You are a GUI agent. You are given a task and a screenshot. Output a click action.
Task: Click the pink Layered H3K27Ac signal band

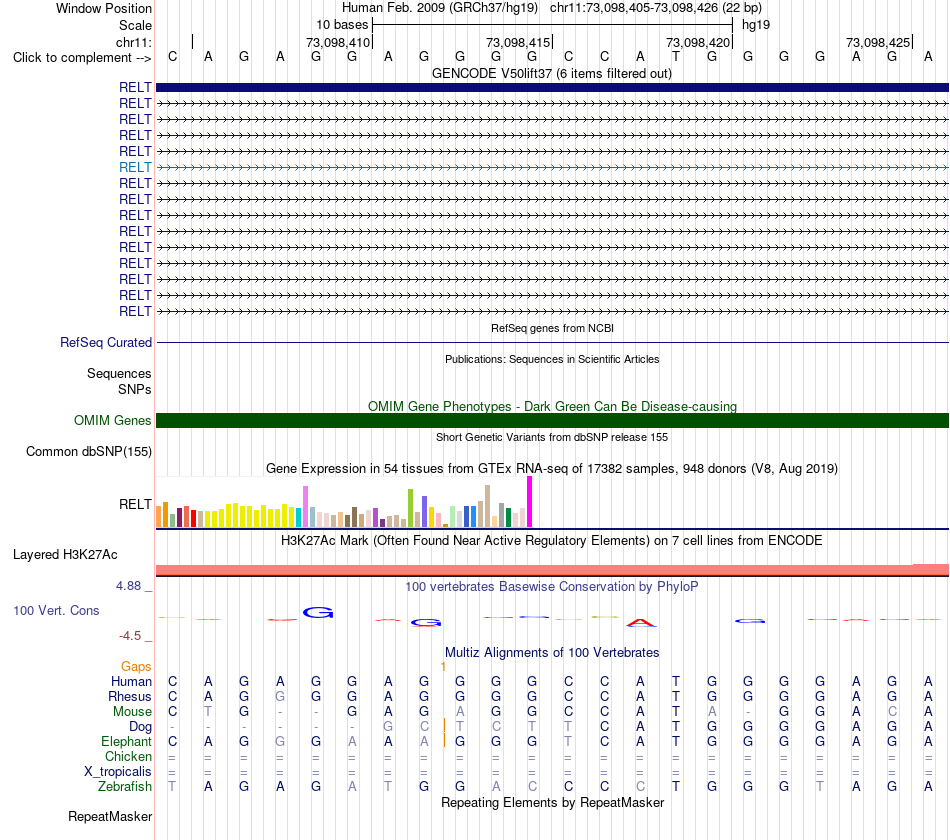(552, 570)
